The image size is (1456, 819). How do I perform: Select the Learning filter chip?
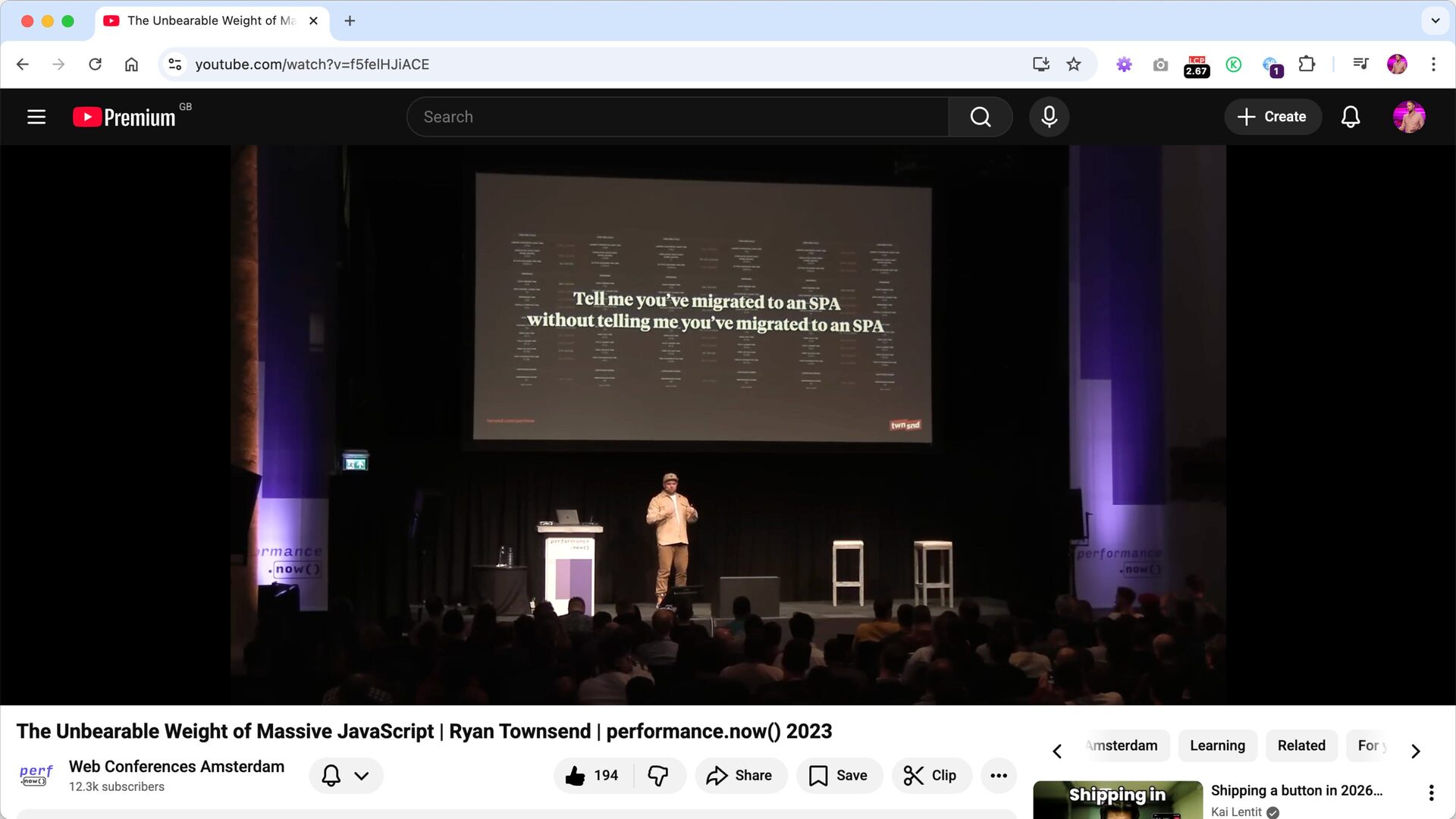point(1217,745)
